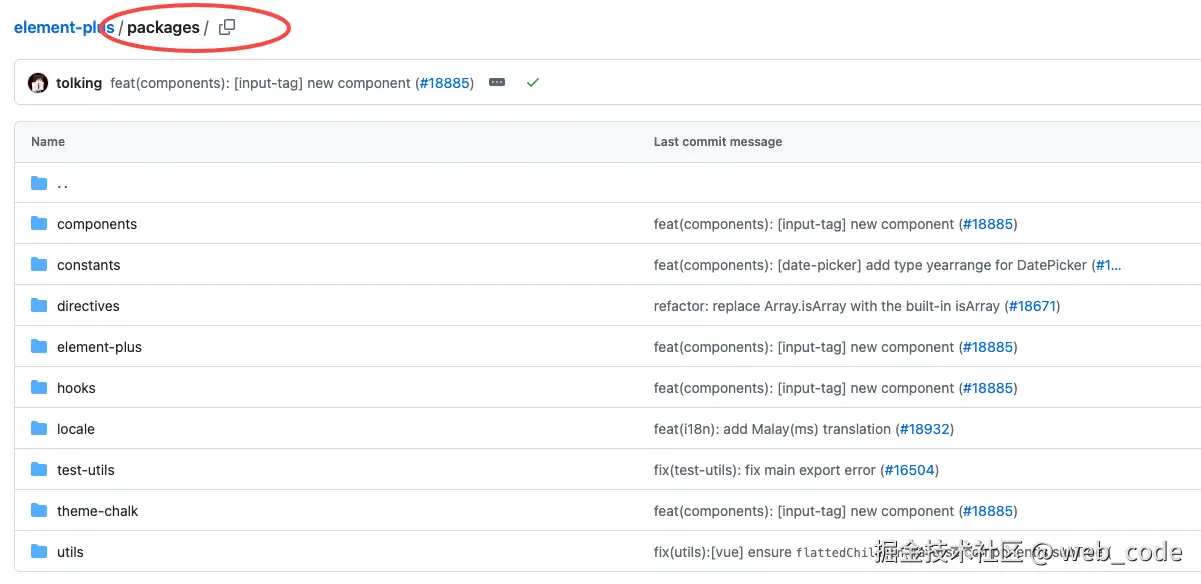
Task: Open the element-plus folder in the list
Action: coord(99,347)
